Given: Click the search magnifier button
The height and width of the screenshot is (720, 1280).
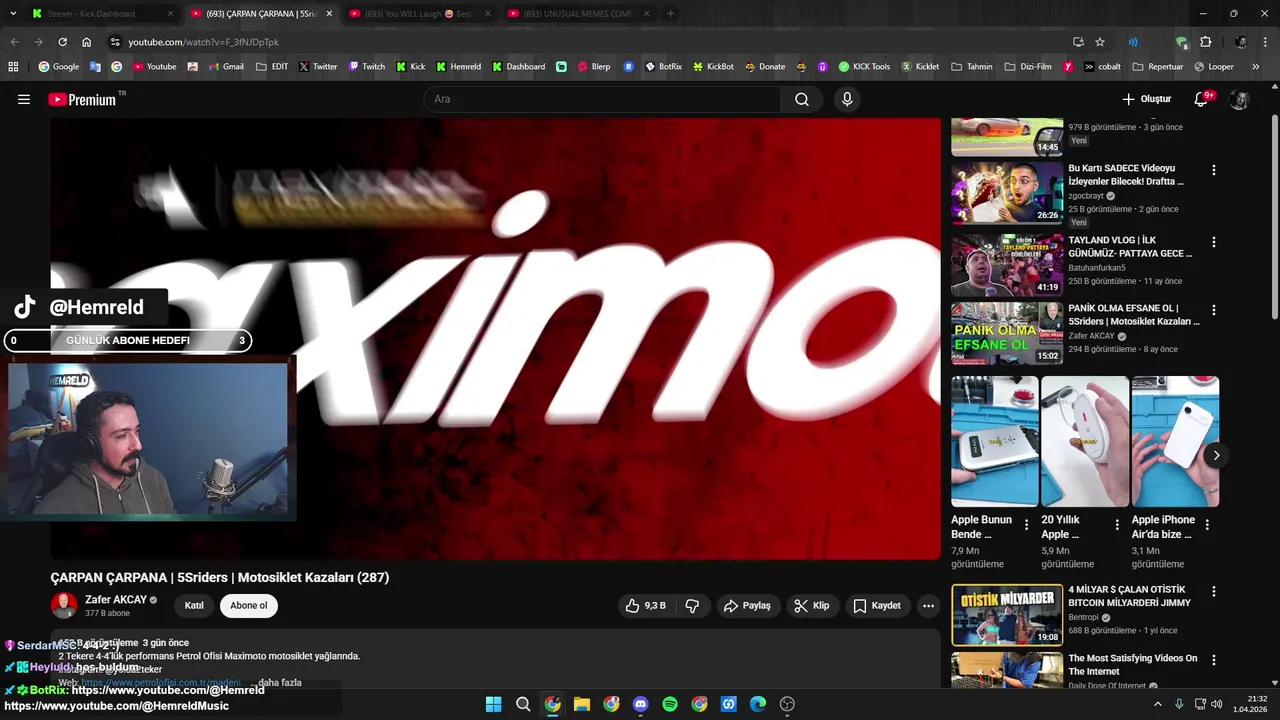Looking at the screenshot, I should (x=802, y=99).
